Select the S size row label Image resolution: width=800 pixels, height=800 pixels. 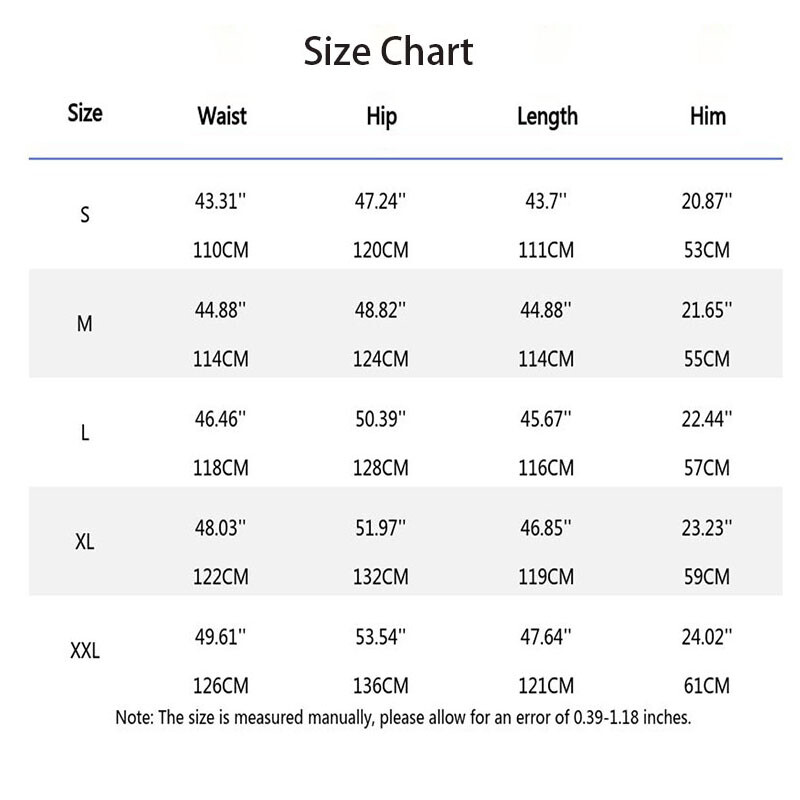click(x=85, y=216)
